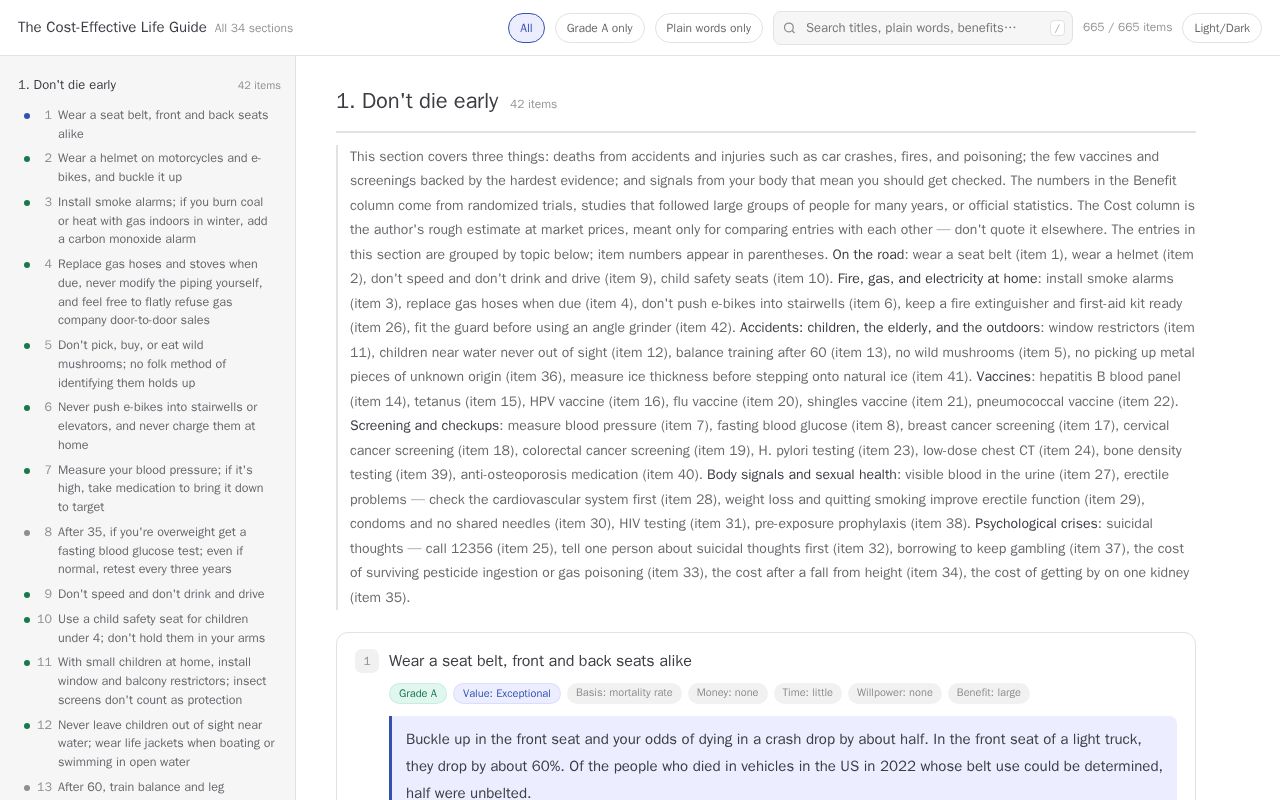Image resolution: width=1280 pixels, height=800 pixels.
Task: Enable the Grade A only filter
Action: click(600, 28)
